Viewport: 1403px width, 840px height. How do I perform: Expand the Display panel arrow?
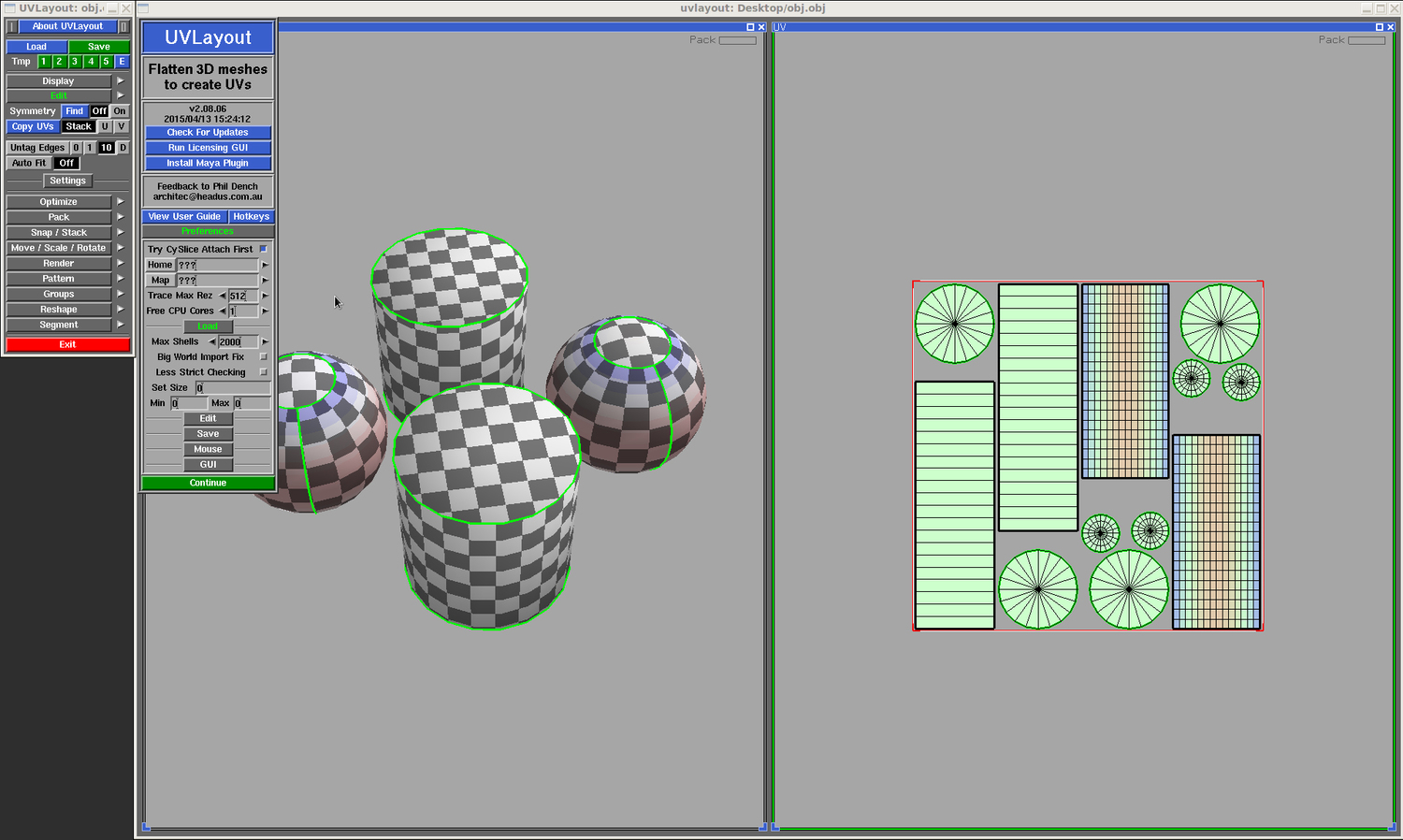[x=121, y=81]
